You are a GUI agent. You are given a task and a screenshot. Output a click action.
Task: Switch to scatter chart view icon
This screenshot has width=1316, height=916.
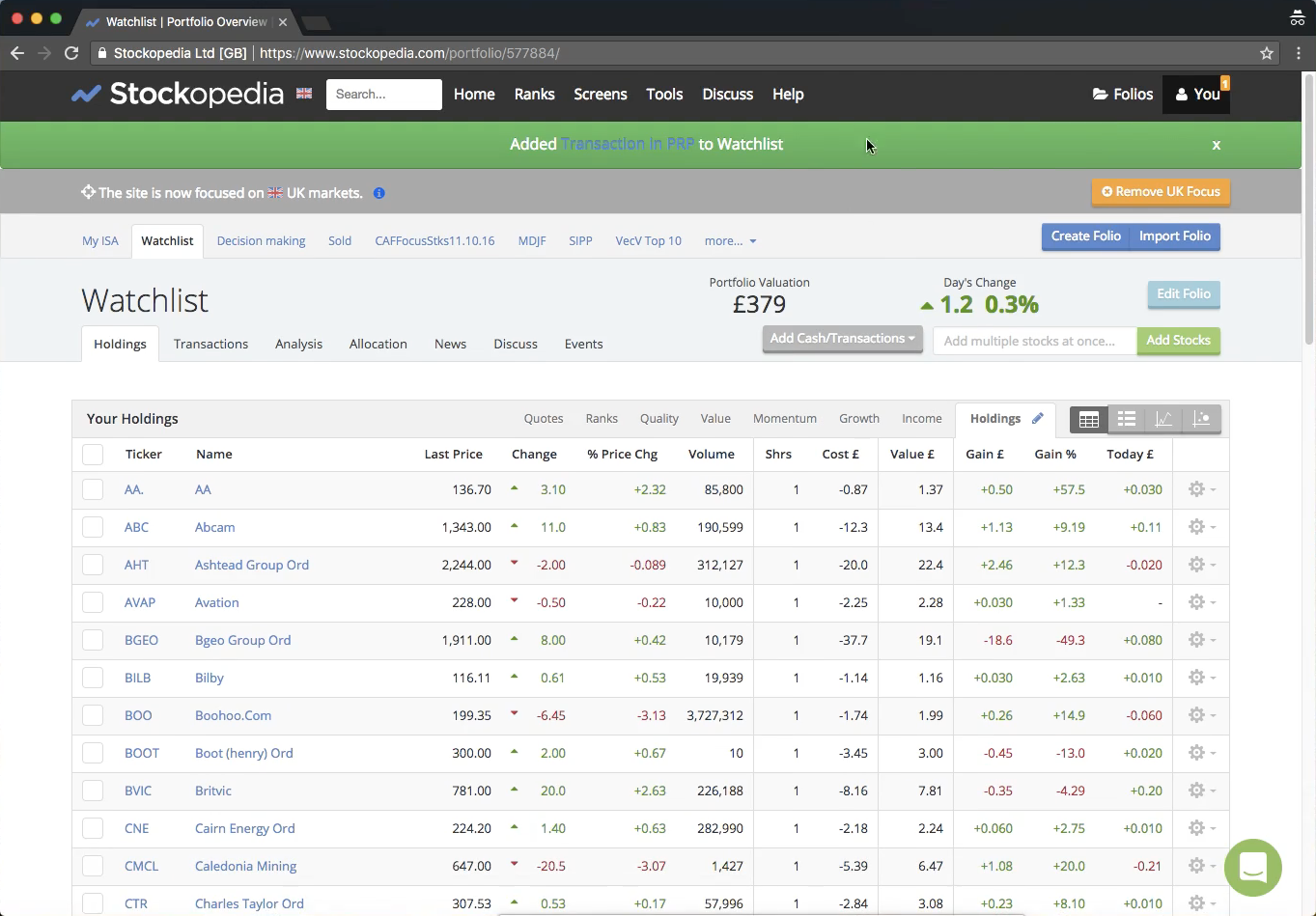(x=1202, y=419)
